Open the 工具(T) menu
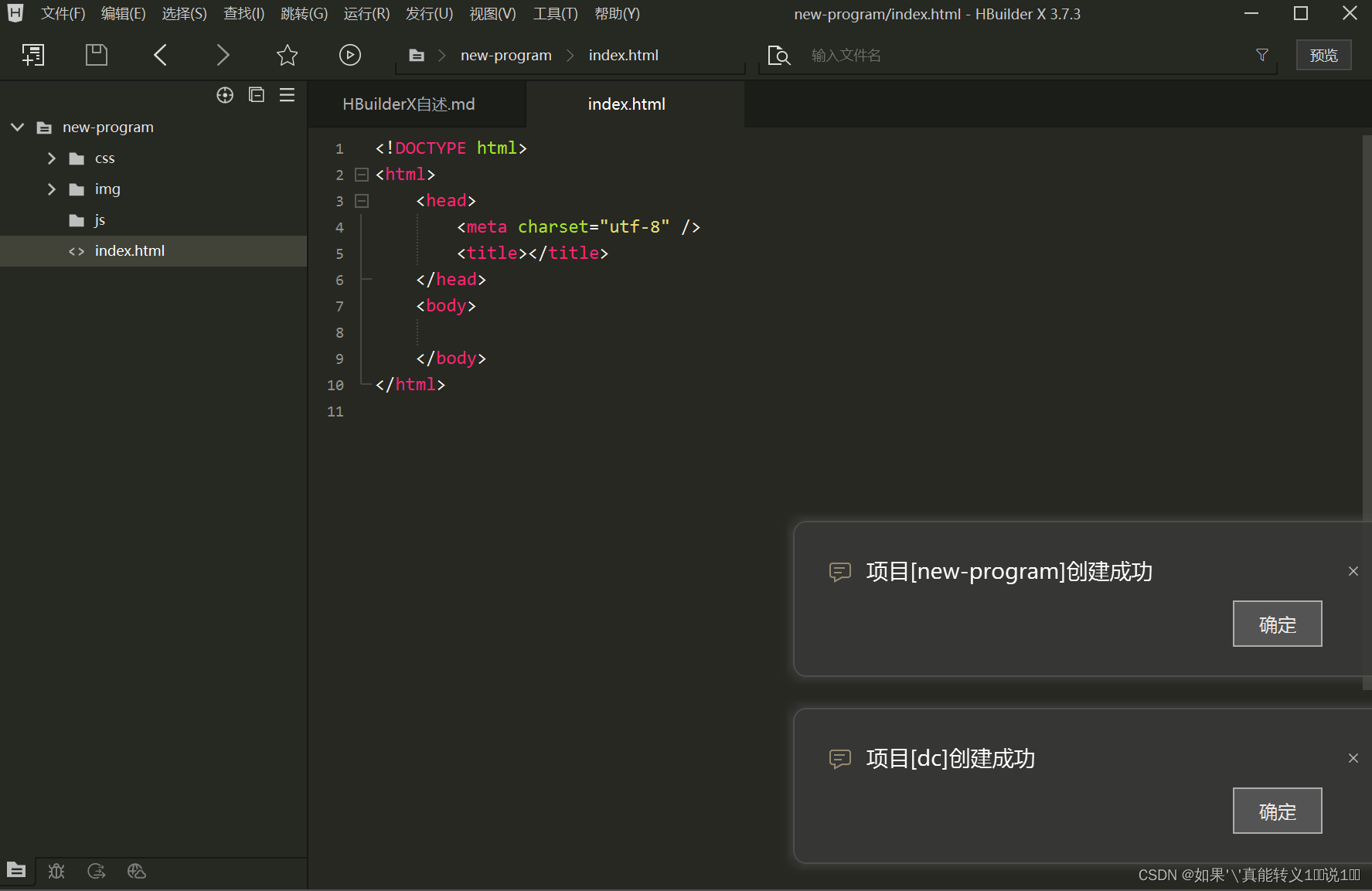Screen dimensions: 1372x891 click(x=556, y=14)
